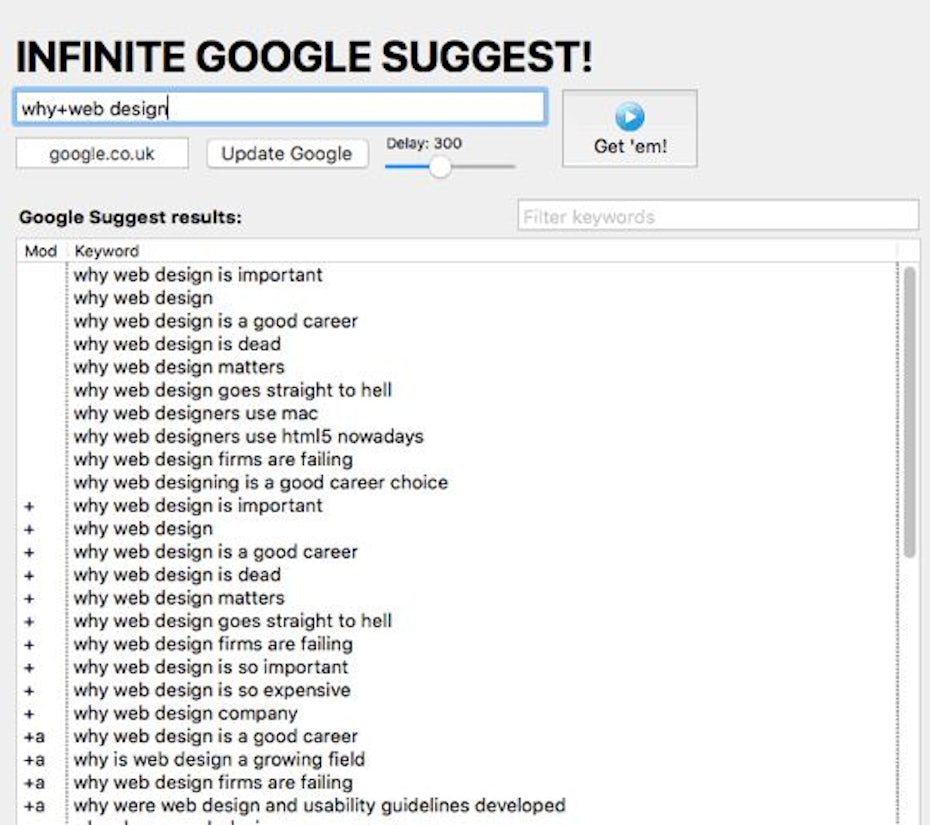Select 'why web design is so expensive' row
The height and width of the screenshot is (825, 930).
[x=212, y=690]
